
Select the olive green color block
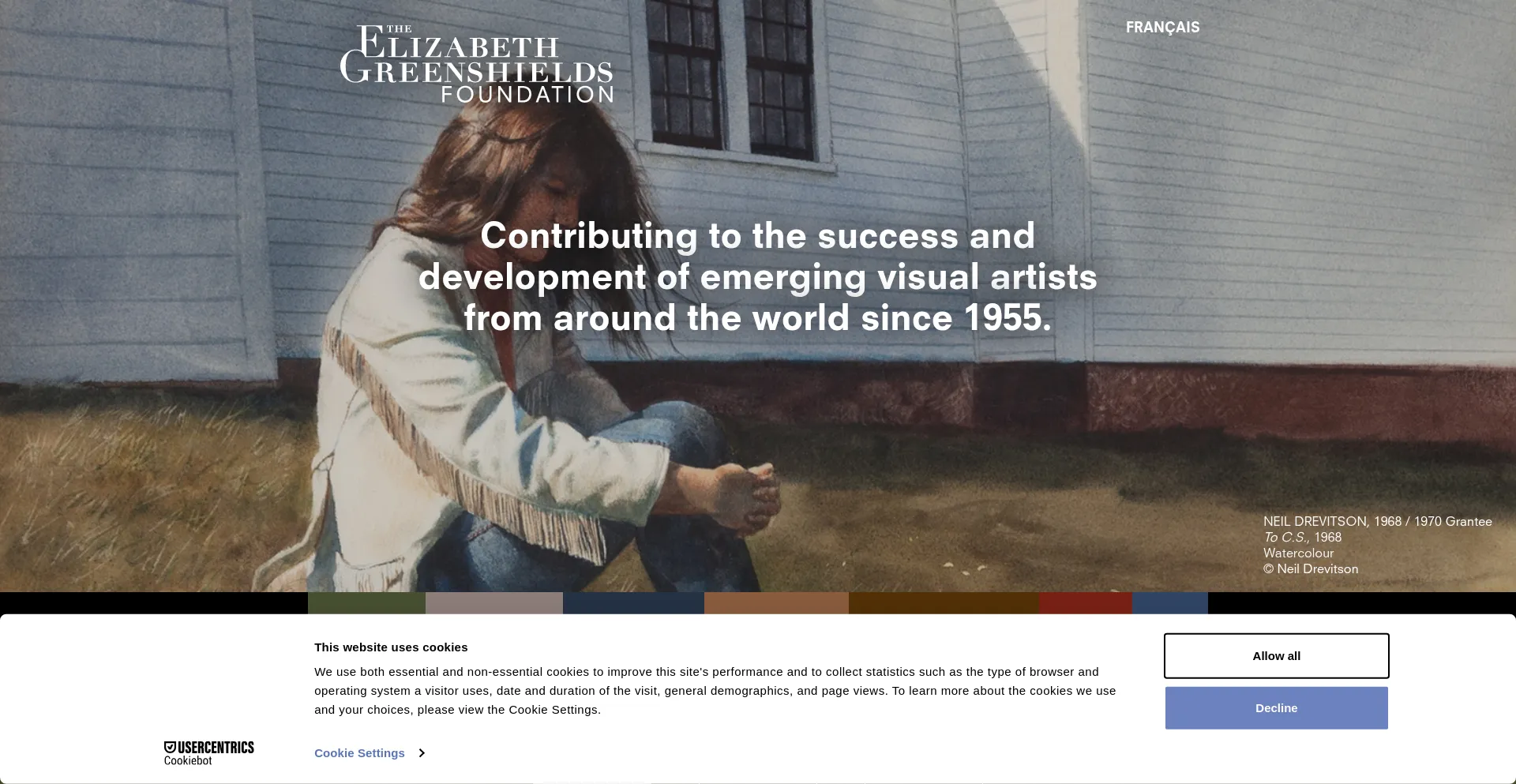point(366,603)
